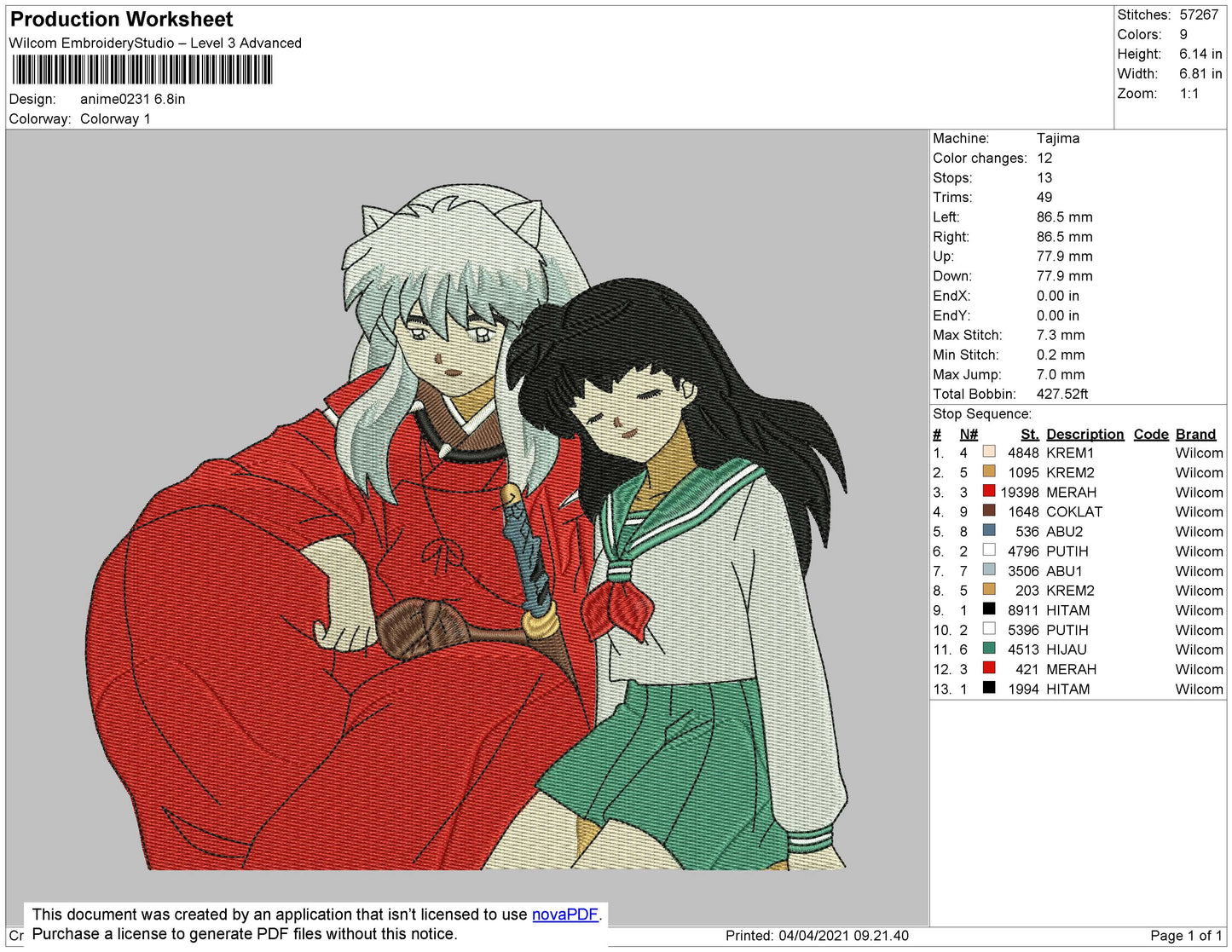The width and height of the screenshot is (1232, 952).
Task: Select the red MERAH swatch in row 3
Action: click(x=989, y=491)
